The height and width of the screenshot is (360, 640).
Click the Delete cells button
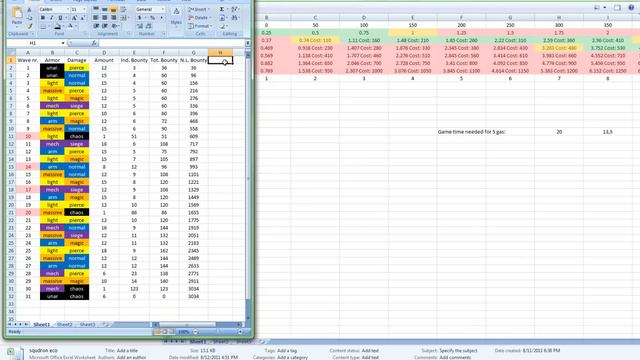point(200,18)
